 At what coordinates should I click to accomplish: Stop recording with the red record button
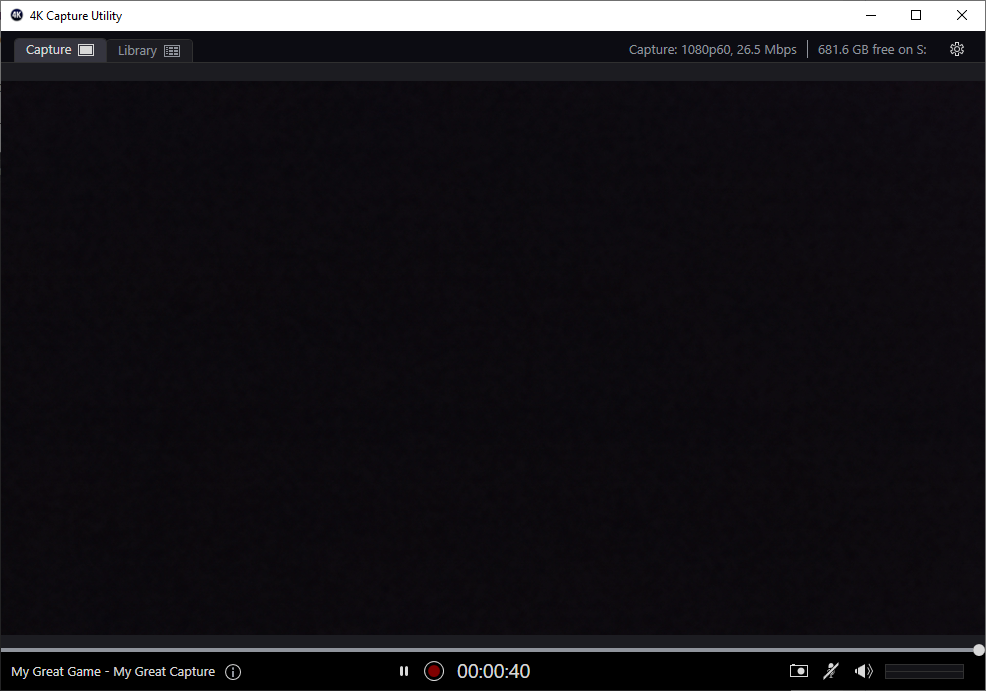click(434, 671)
